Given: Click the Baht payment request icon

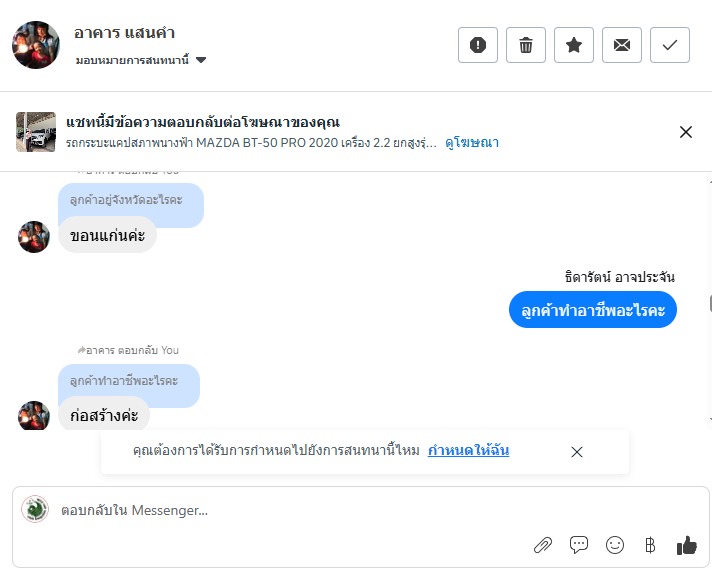Looking at the screenshot, I should (650, 545).
